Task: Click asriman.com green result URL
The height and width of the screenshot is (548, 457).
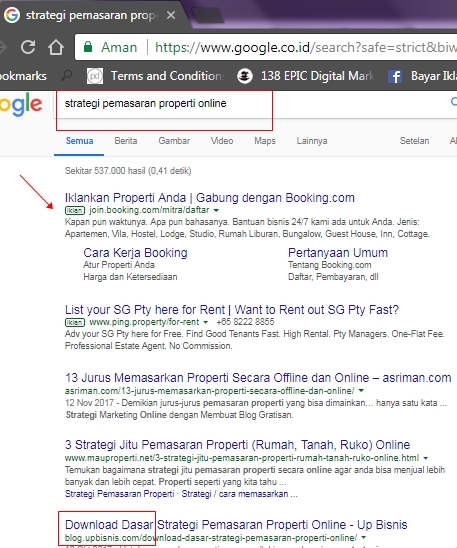Action: (x=210, y=391)
